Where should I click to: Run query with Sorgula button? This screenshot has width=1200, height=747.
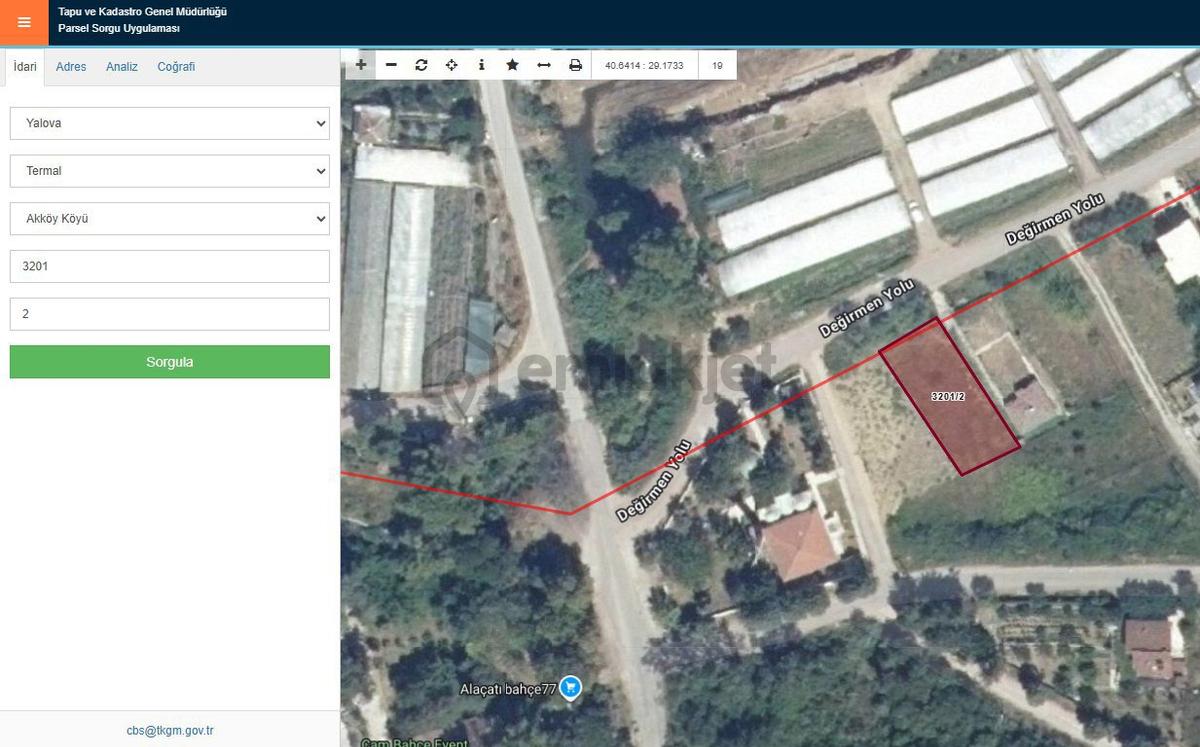click(x=170, y=362)
